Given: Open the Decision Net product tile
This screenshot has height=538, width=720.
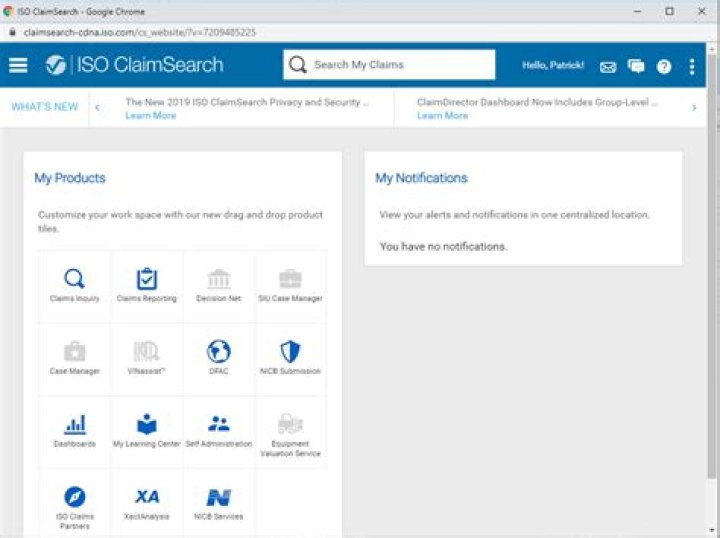Looking at the screenshot, I should click(x=219, y=286).
